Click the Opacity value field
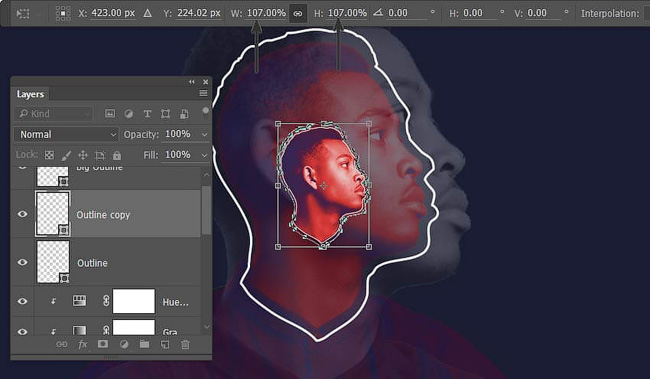 (178, 134)
